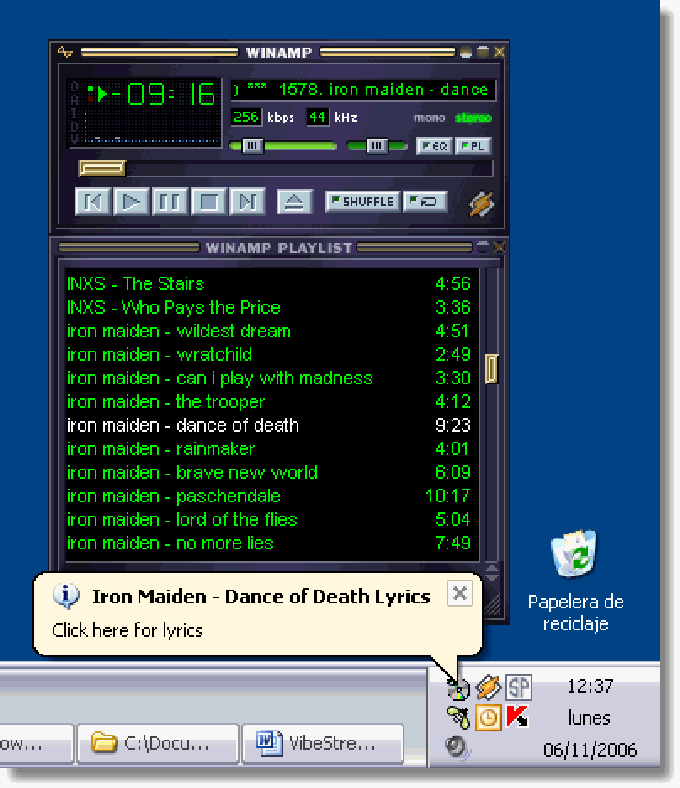The width and height of the screenshot is (680, 788).
Task: Pause Winamp playback
Action: (x=170, y=202)
